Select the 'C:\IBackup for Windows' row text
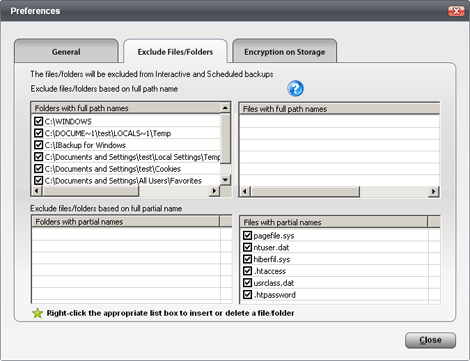 click(x=85, y=145)
